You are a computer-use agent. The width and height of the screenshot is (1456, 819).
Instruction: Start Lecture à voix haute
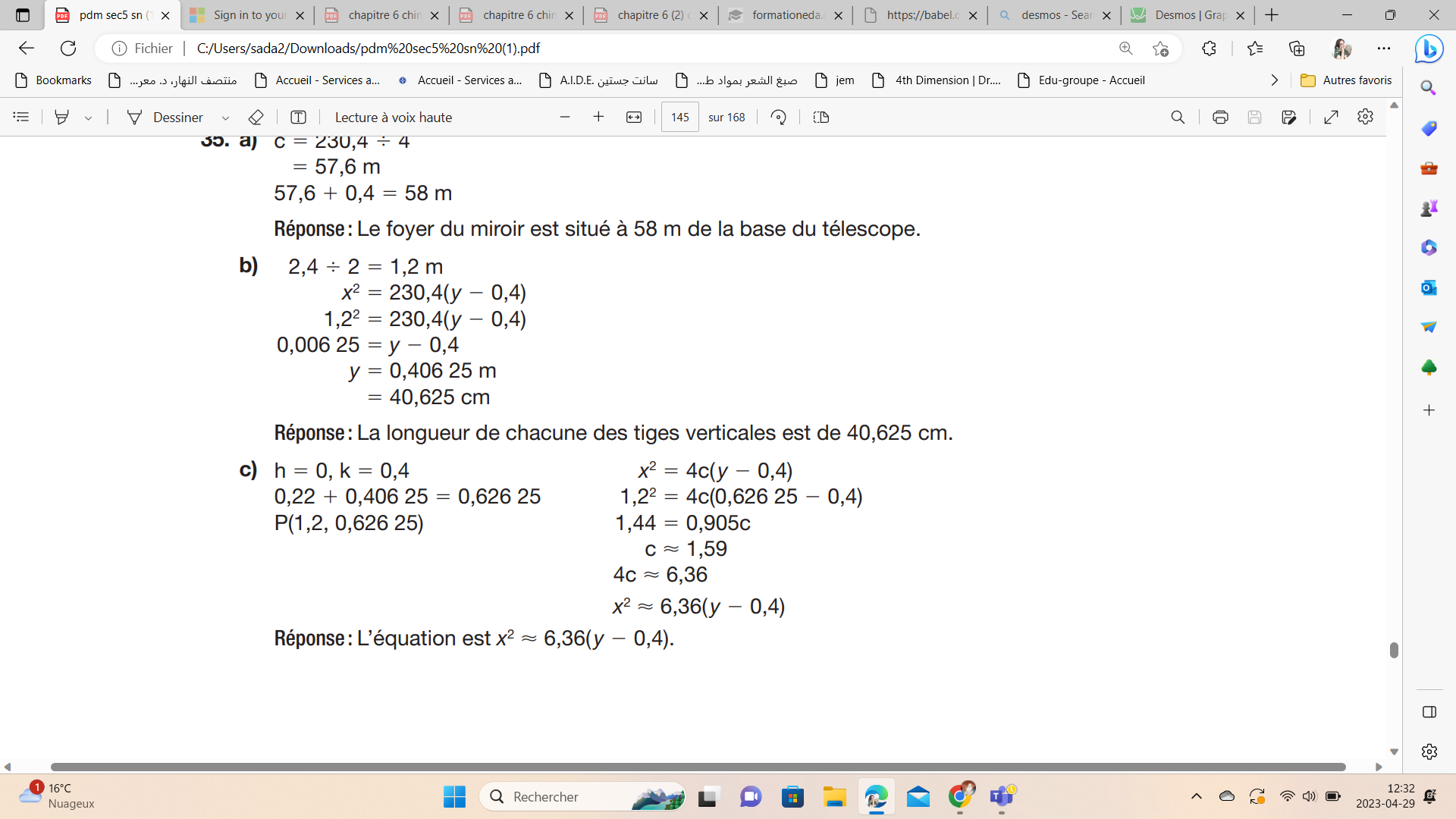pos(393,117)
